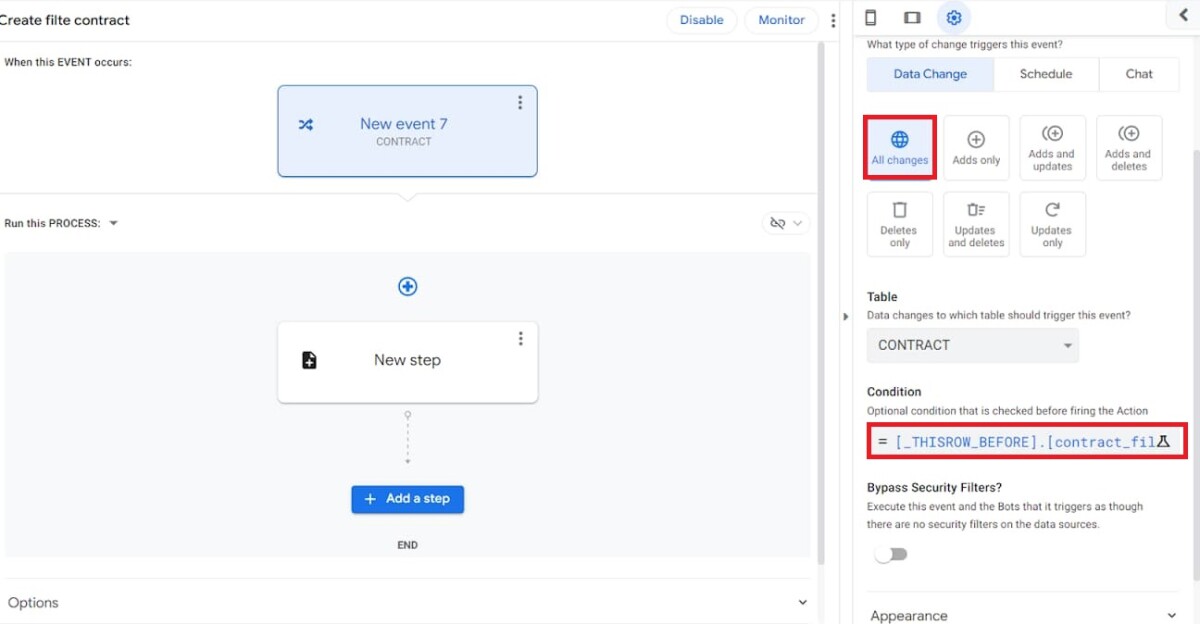Switch to the Schedule tab
The height and width of the screenshot is (624, 1200).
coord(1045,73)
